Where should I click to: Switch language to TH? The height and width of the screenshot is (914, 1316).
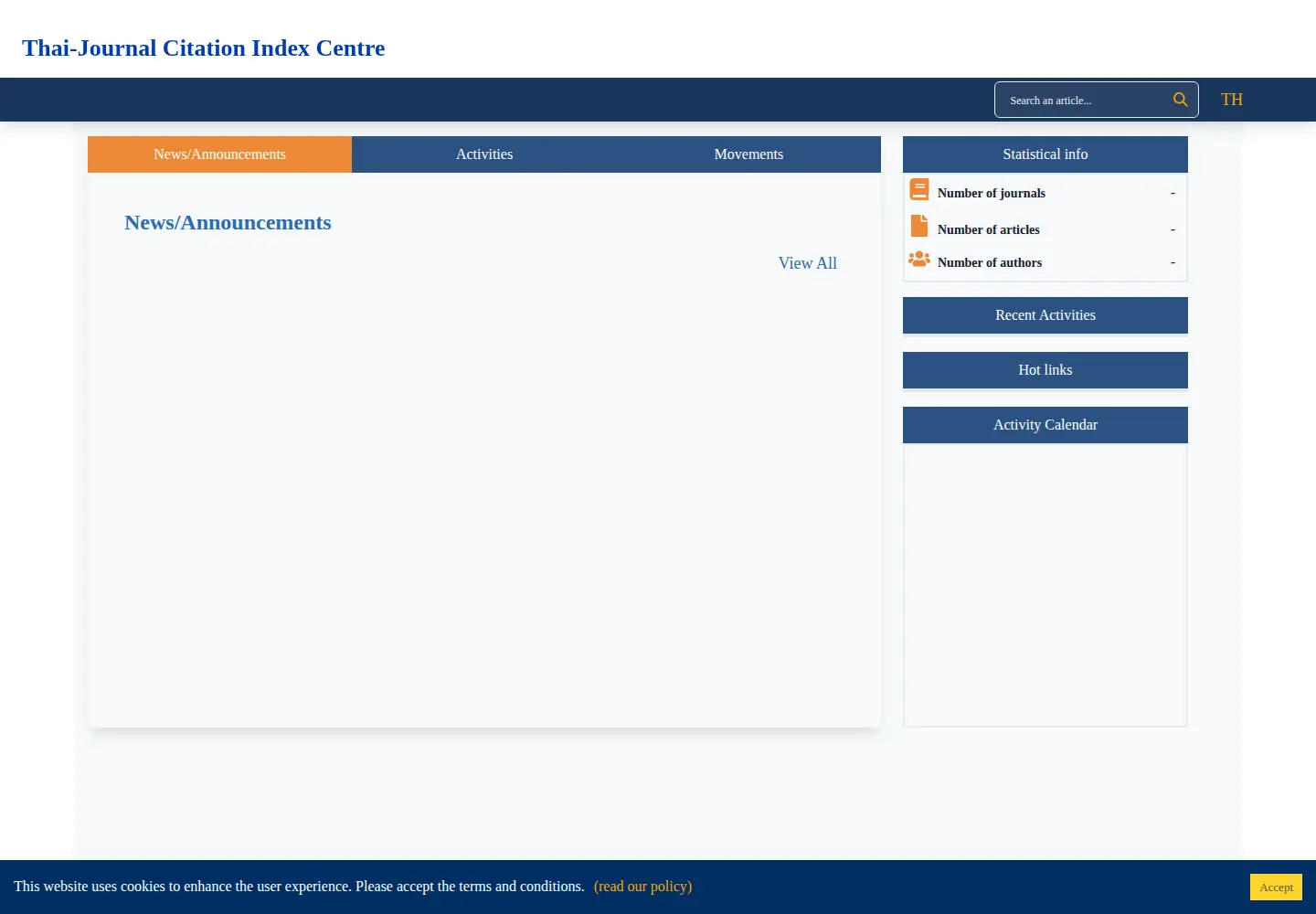pos(1232,100)
